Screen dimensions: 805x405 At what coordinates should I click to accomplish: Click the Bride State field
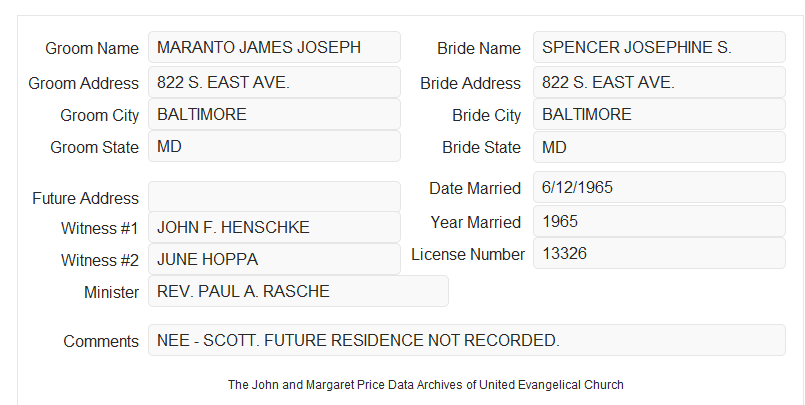(x=659, y=147)
